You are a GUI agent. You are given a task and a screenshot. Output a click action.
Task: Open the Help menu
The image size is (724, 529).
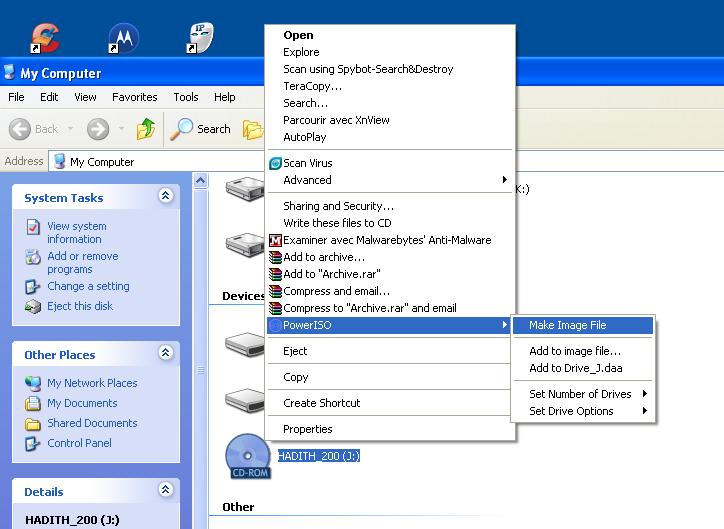(x=224, y=97)
